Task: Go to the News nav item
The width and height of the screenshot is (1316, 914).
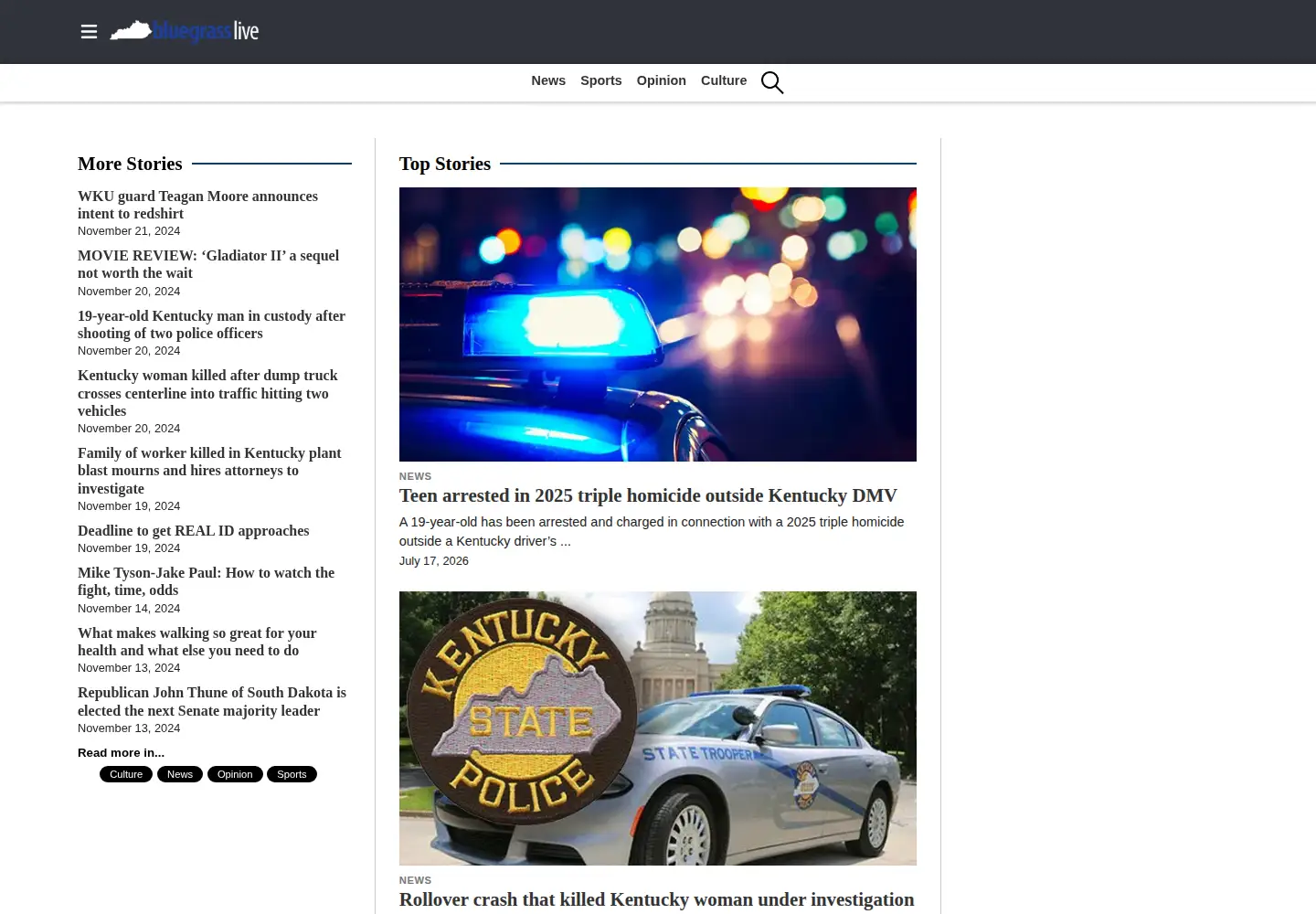Action: pyautogui.click(x=548, y=80)
